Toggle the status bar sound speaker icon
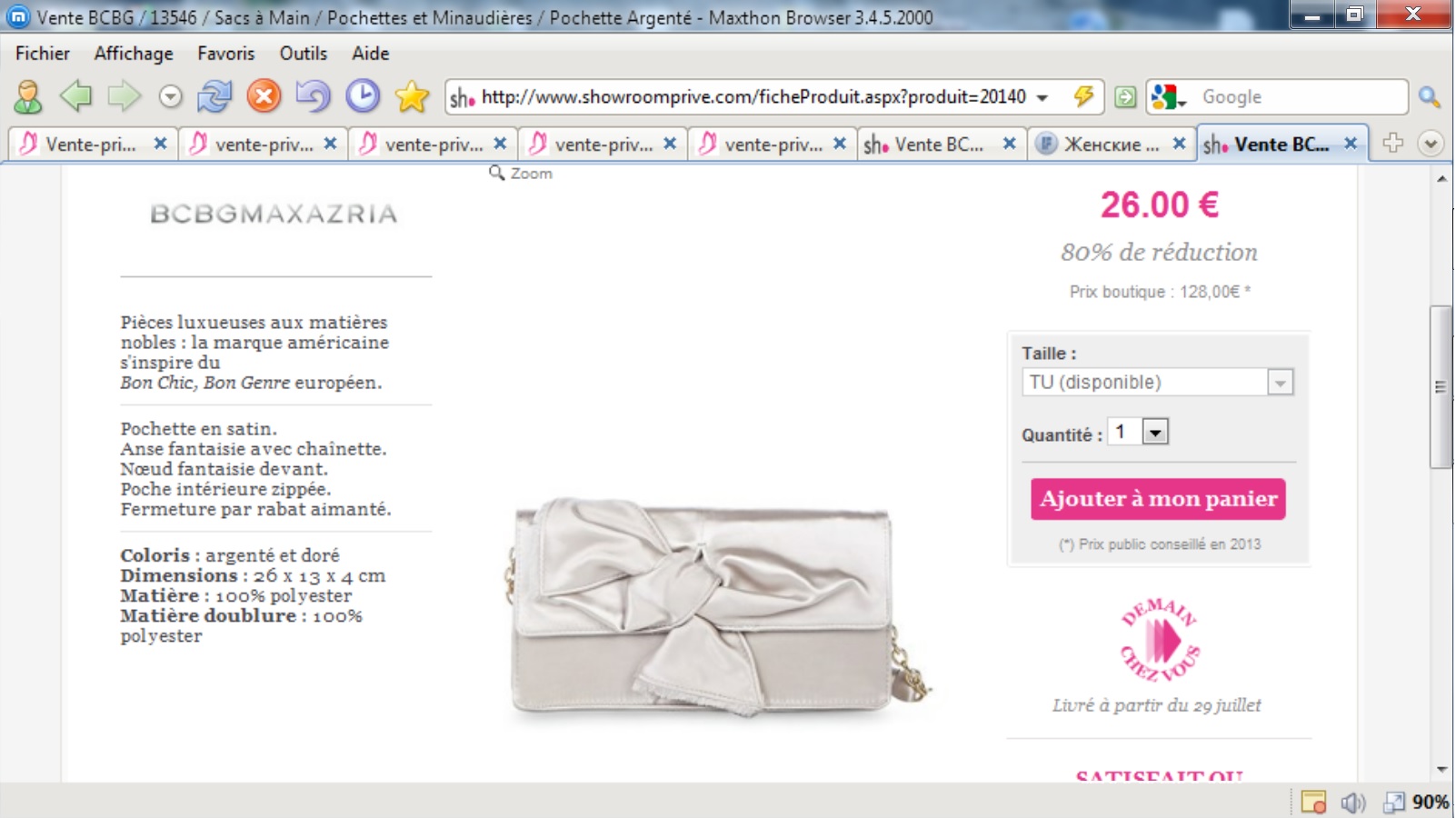Image resolution: width=1456 pixels, height=818 pixels. pyautogui.click(x=1353, y=802)
